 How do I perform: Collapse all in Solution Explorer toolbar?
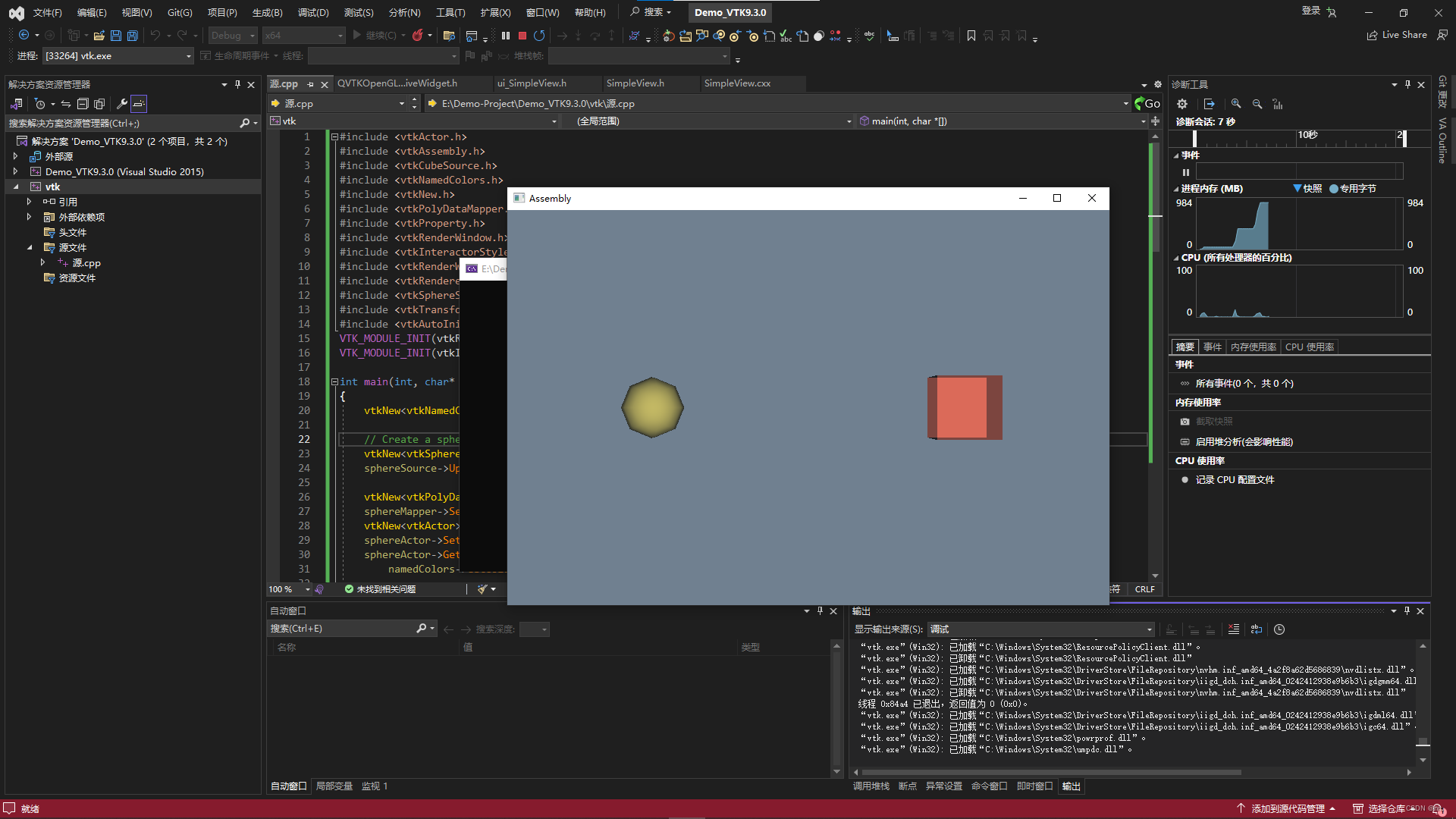tap(83, 104)
